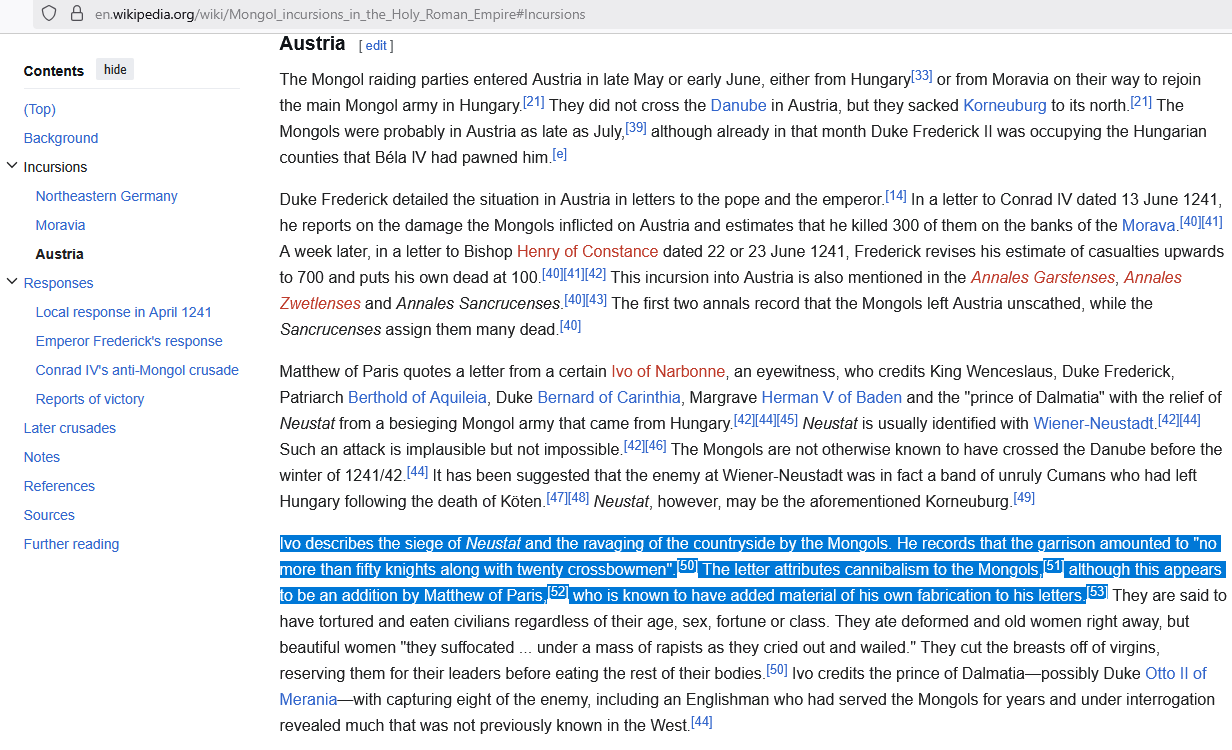Follow the Wiener-Neustadt link

pos(1094,423)
